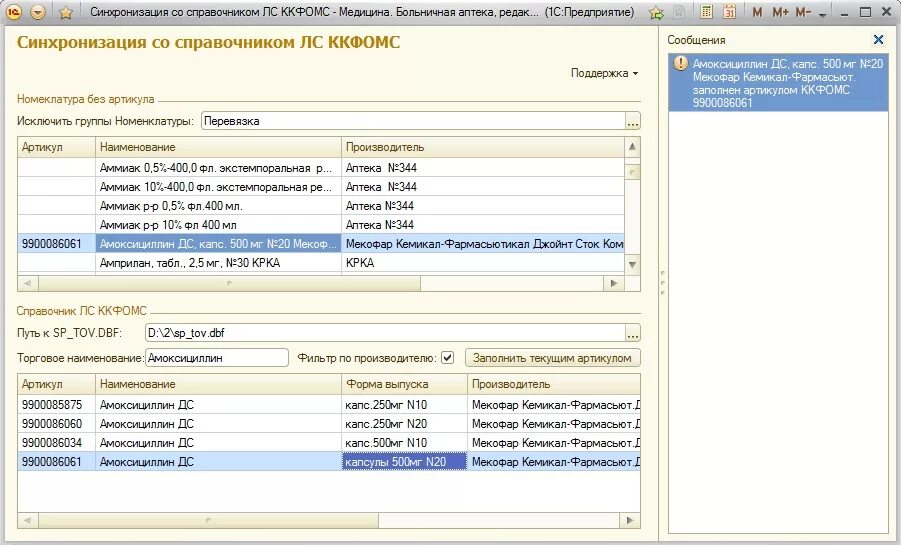Select the Амоксициллин ДС filled article message
The width and height of the screenshot is (901, 547).
pyautogui.click(x=778, y=83)
